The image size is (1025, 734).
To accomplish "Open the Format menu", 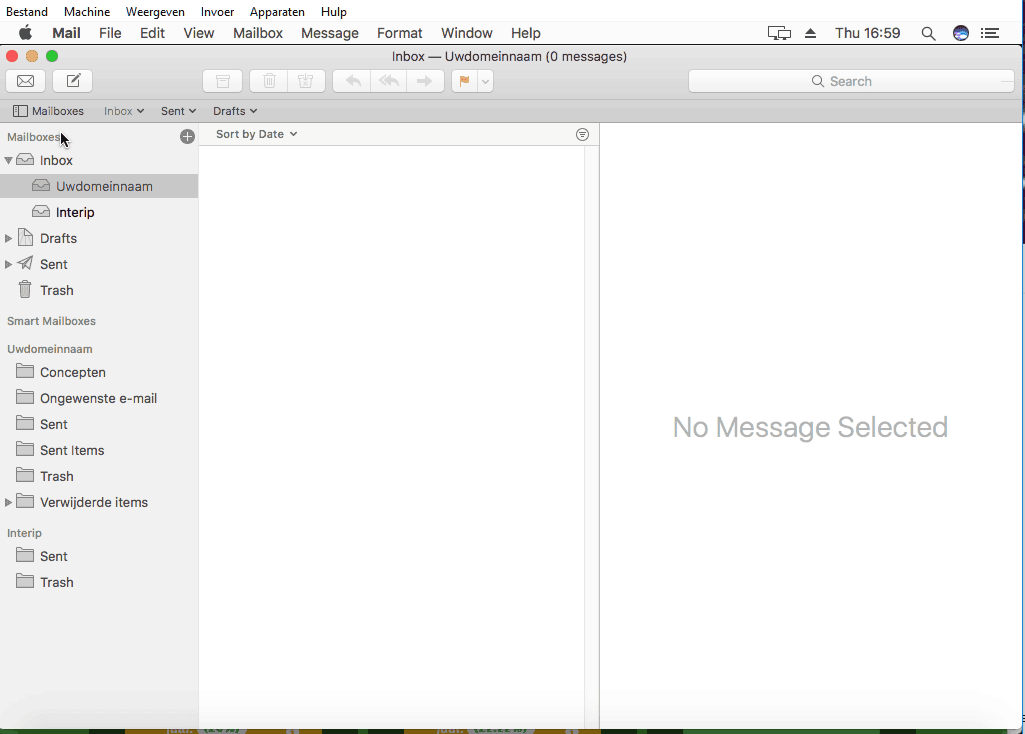I will click(399, 33).
